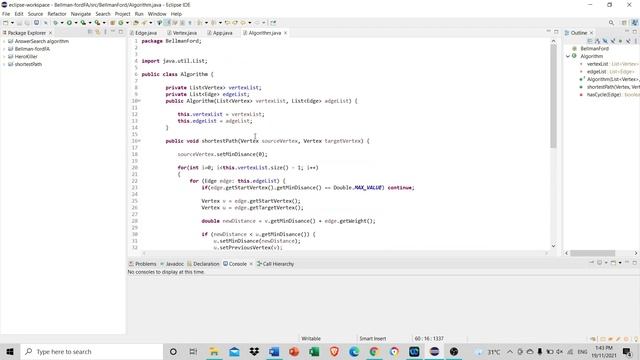
Task: Expand the AnswerSearch algorithm project
Action: tap(4, 41)
